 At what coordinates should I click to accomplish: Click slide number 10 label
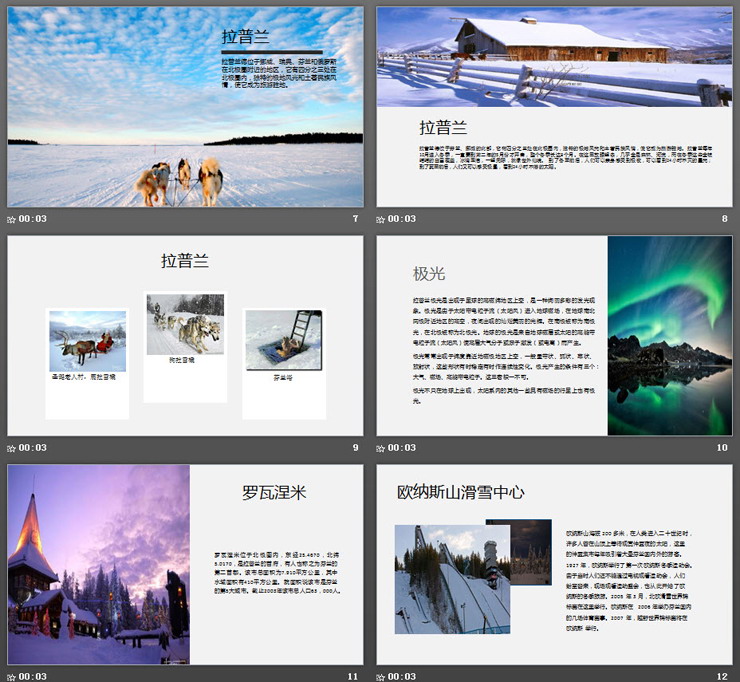pyautogui.click(x=722, y=447)
